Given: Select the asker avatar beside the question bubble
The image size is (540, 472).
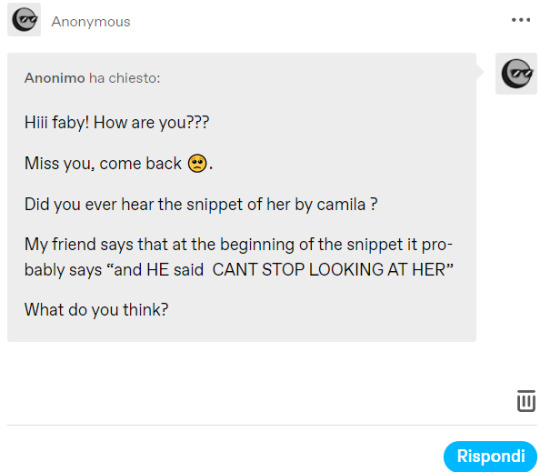Looking at the screenshot, I should [516, 74].
